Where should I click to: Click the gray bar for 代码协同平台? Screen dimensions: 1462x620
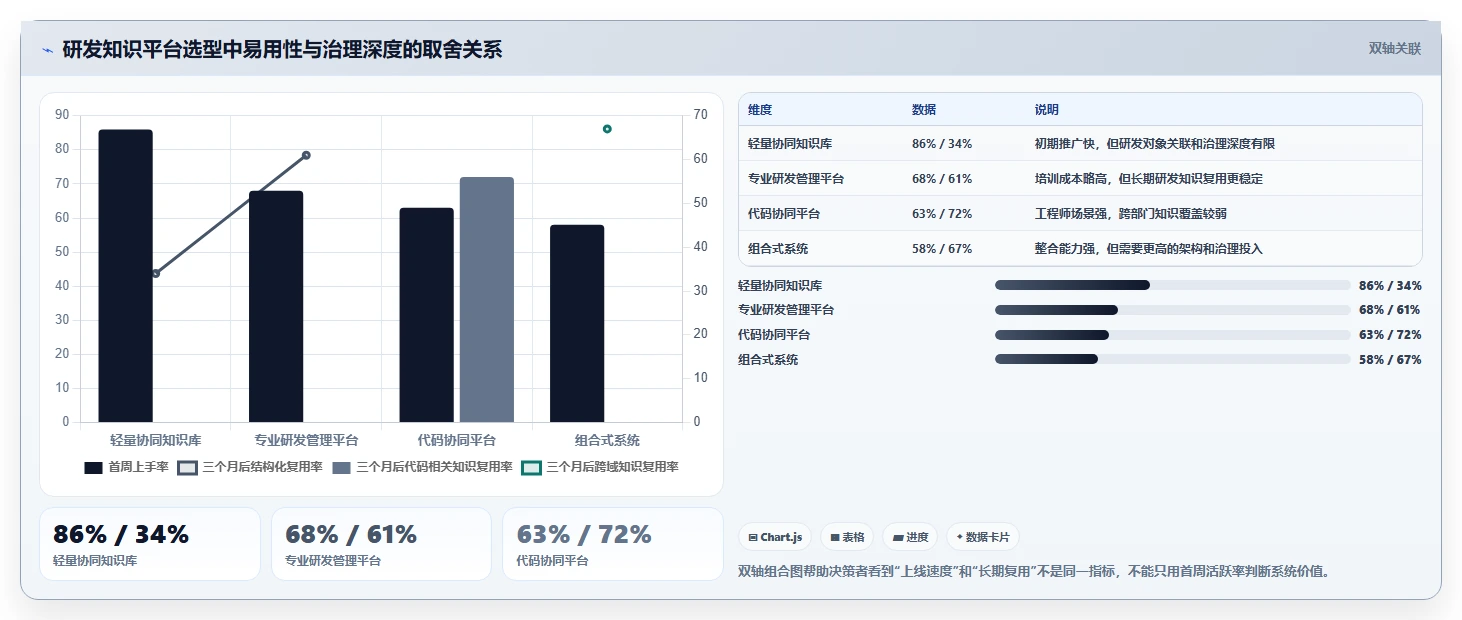(x=487, y=299)
